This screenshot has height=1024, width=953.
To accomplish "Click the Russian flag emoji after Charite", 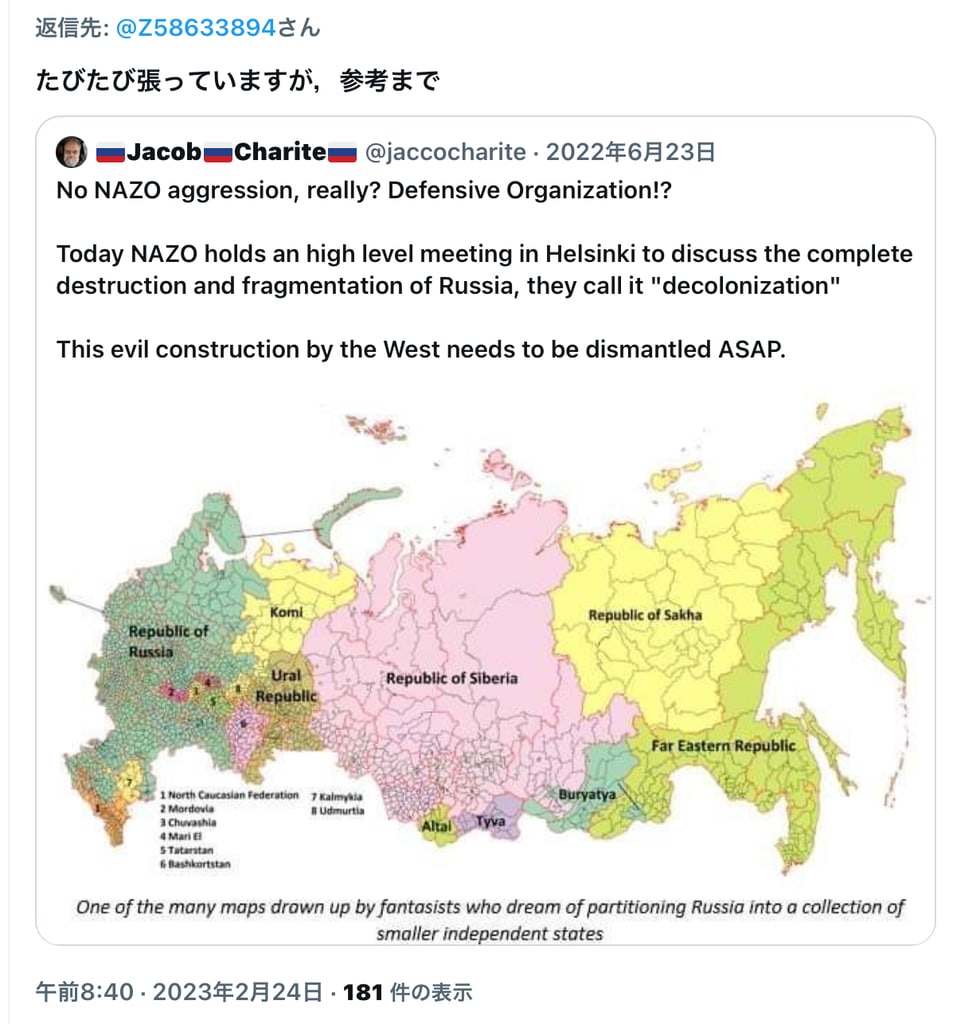I will point(342,153).
